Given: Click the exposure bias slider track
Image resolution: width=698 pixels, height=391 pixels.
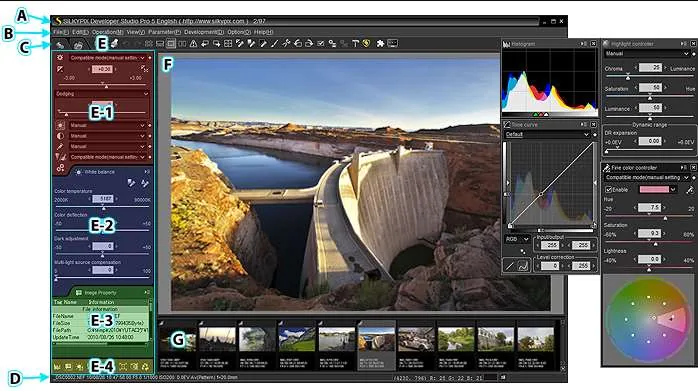Looking at the screenshot, I should coord(102,85).
